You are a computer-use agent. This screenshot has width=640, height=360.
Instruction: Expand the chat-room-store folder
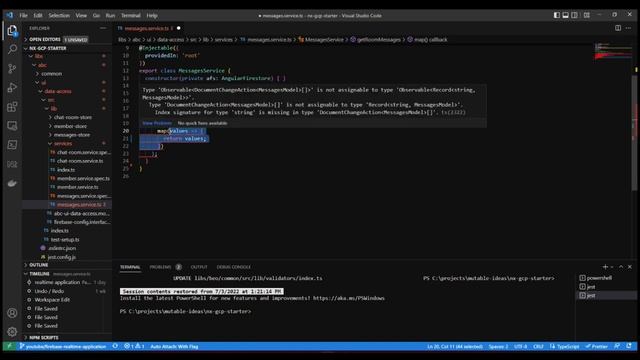73,117
